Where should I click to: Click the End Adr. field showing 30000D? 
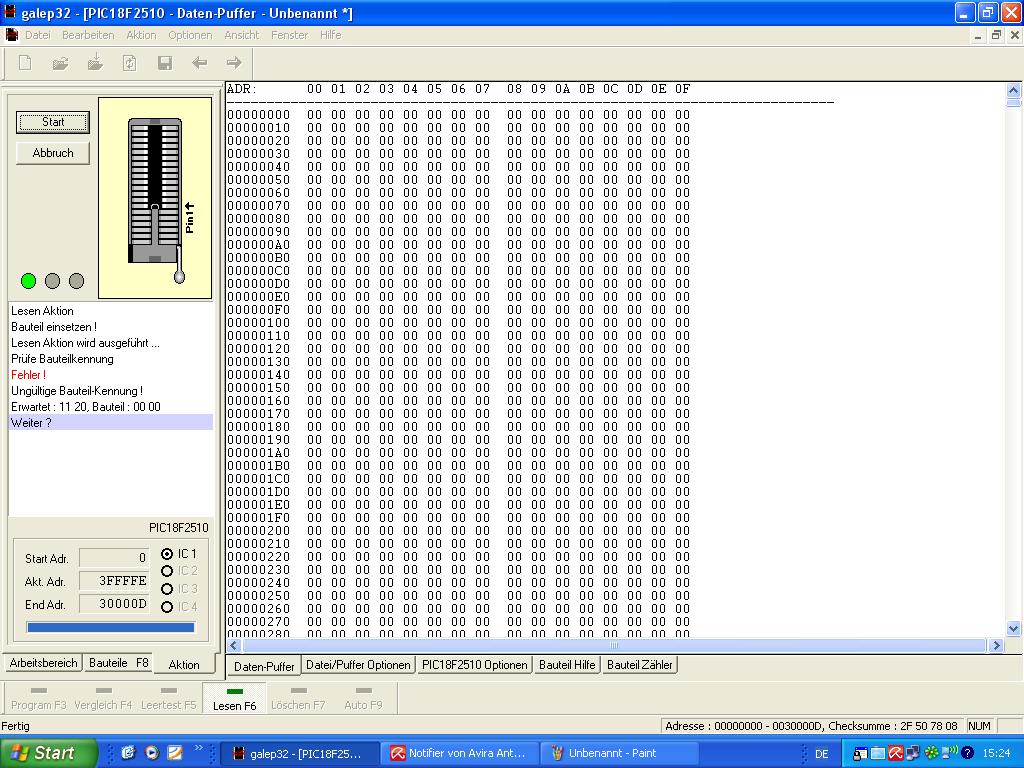[x=114, y=603]
